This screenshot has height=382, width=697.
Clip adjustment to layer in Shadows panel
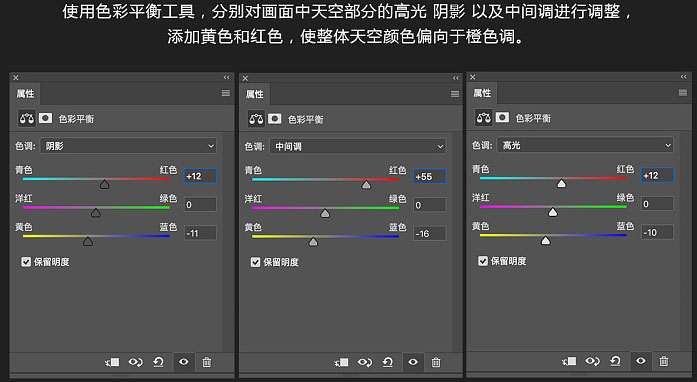(112, 362)
